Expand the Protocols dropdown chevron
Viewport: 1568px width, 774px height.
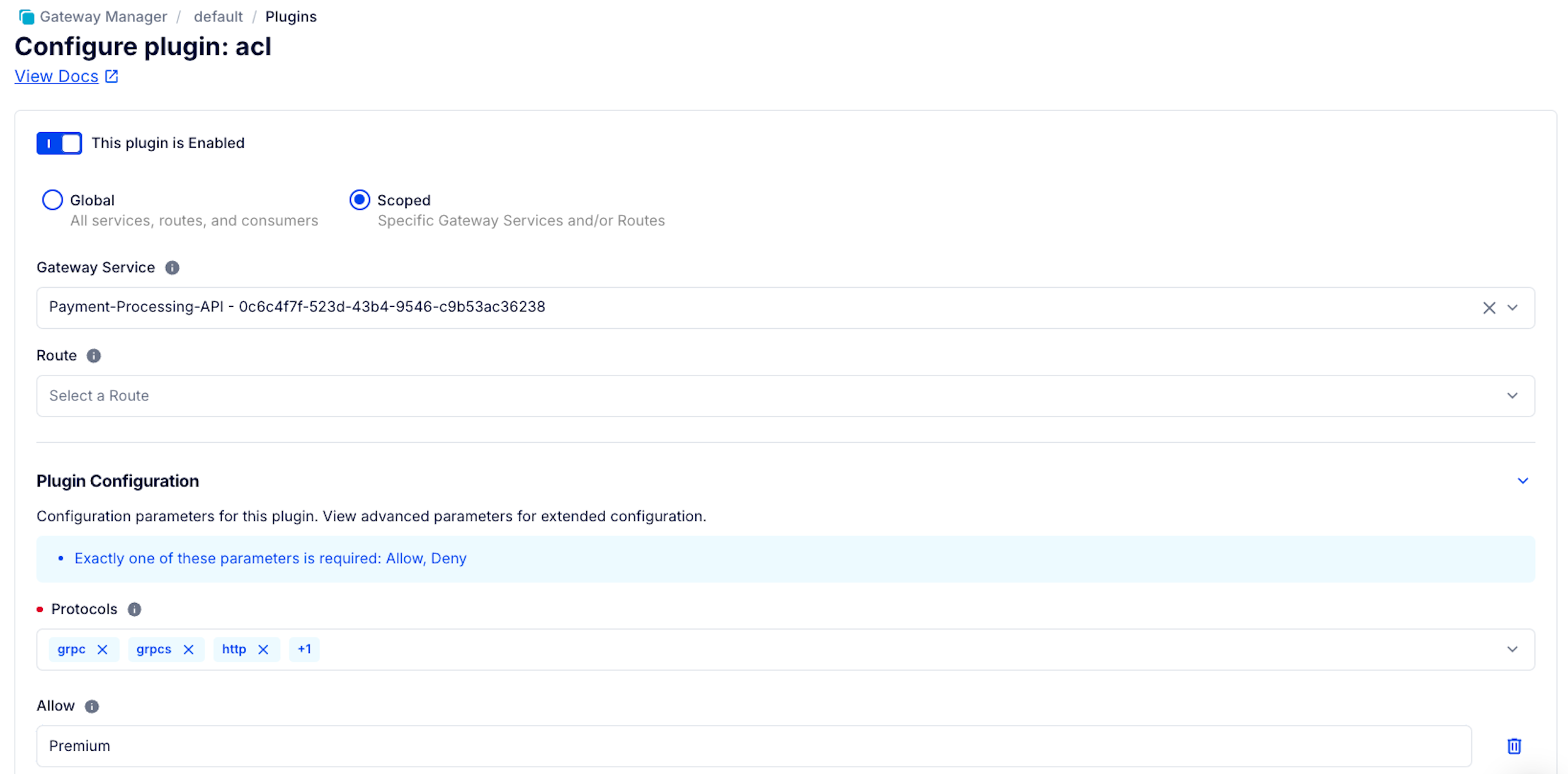(x=1512, y=649)
